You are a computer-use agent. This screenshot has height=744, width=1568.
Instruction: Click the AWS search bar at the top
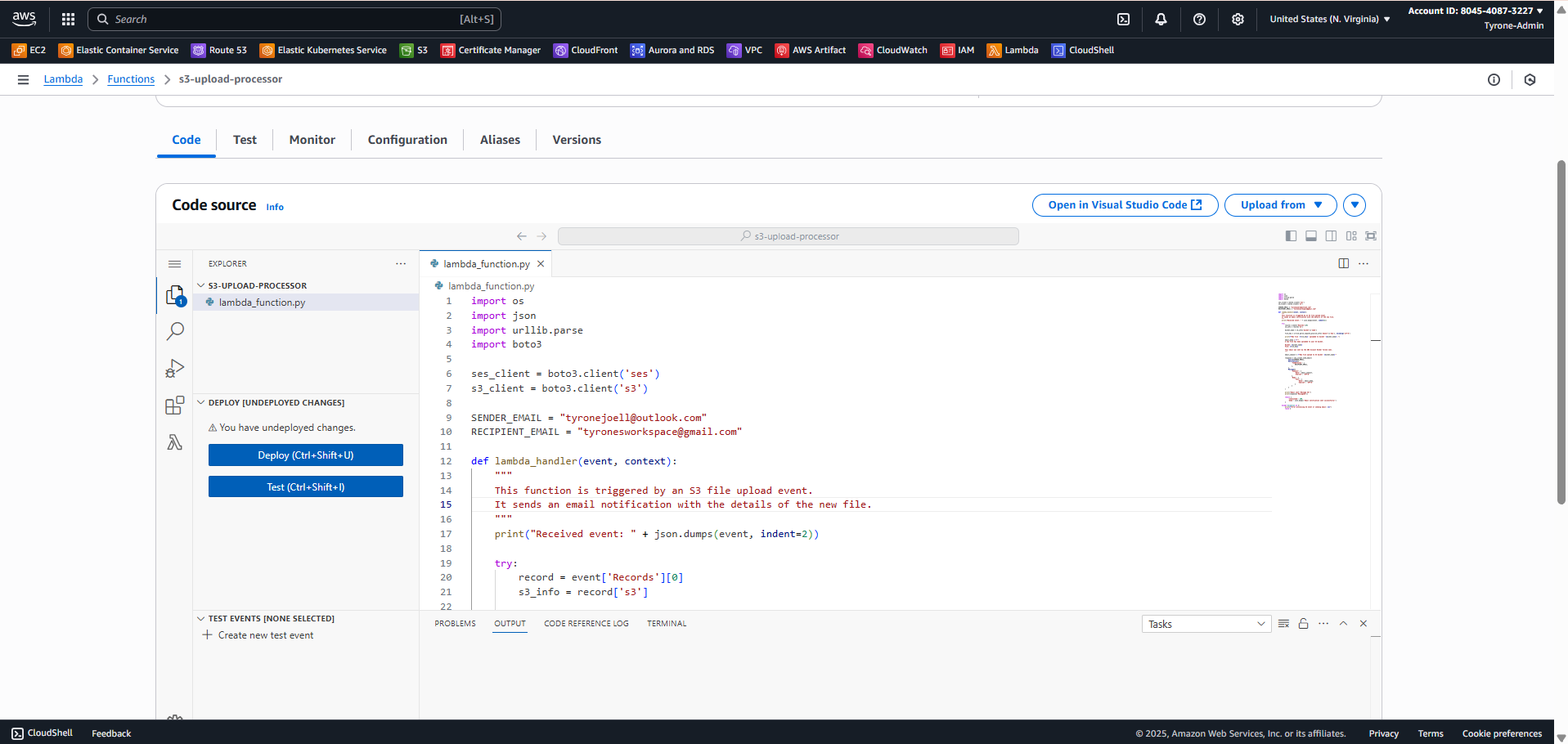tap(292, 19)
